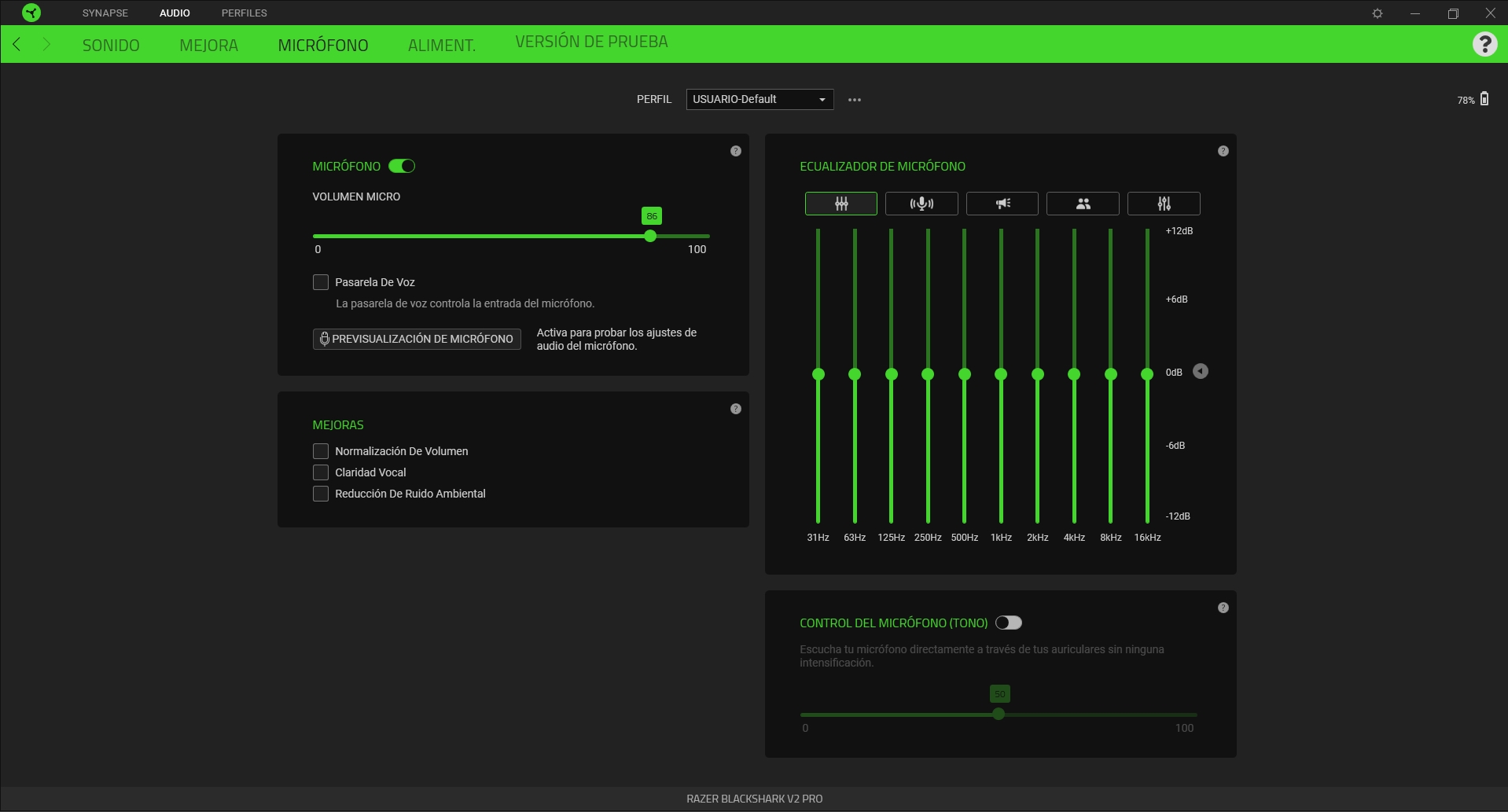
Task: Show help for the Mejoras panel
Action: click(736, 409)
